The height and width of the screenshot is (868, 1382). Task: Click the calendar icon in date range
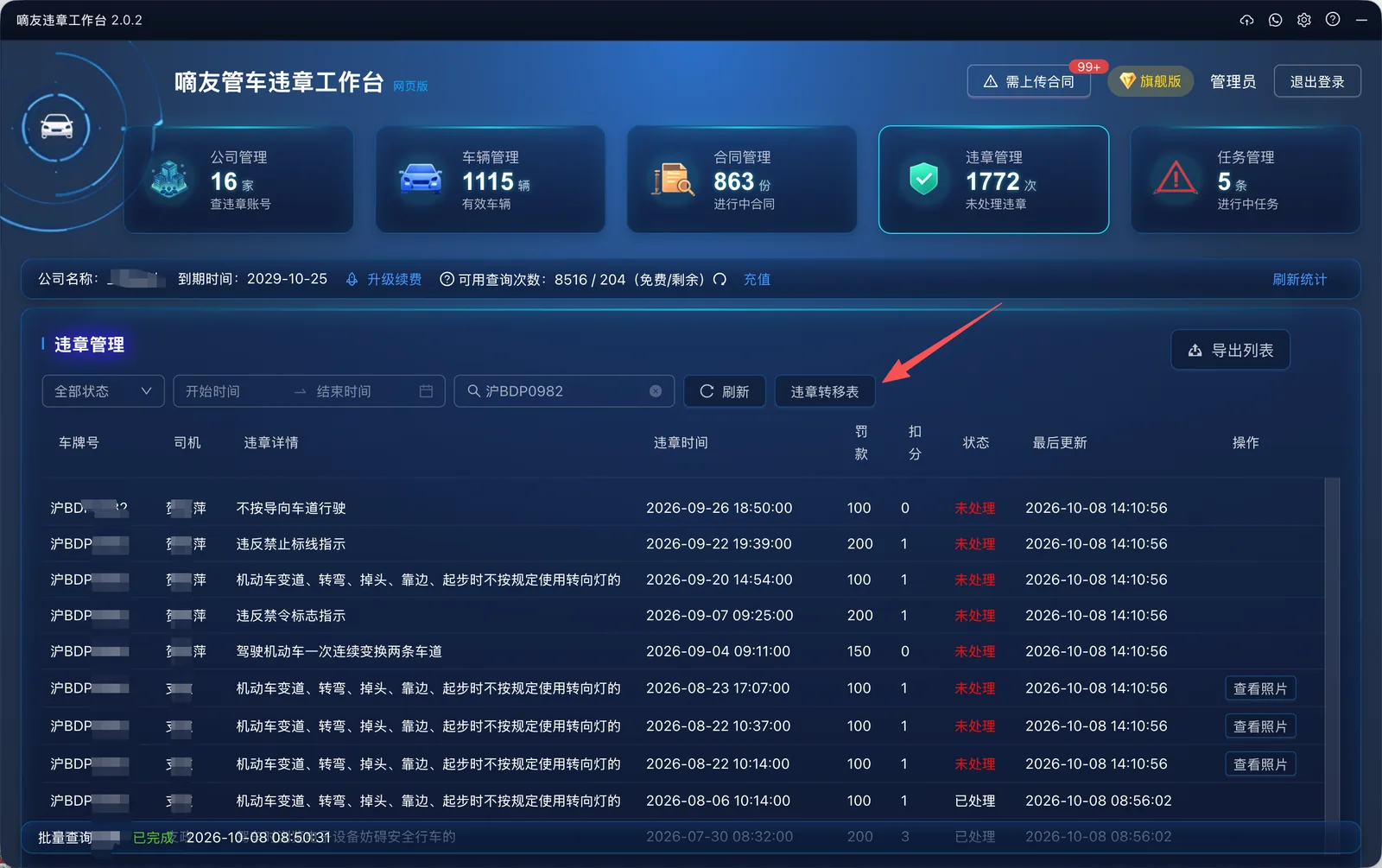point(426,391)
